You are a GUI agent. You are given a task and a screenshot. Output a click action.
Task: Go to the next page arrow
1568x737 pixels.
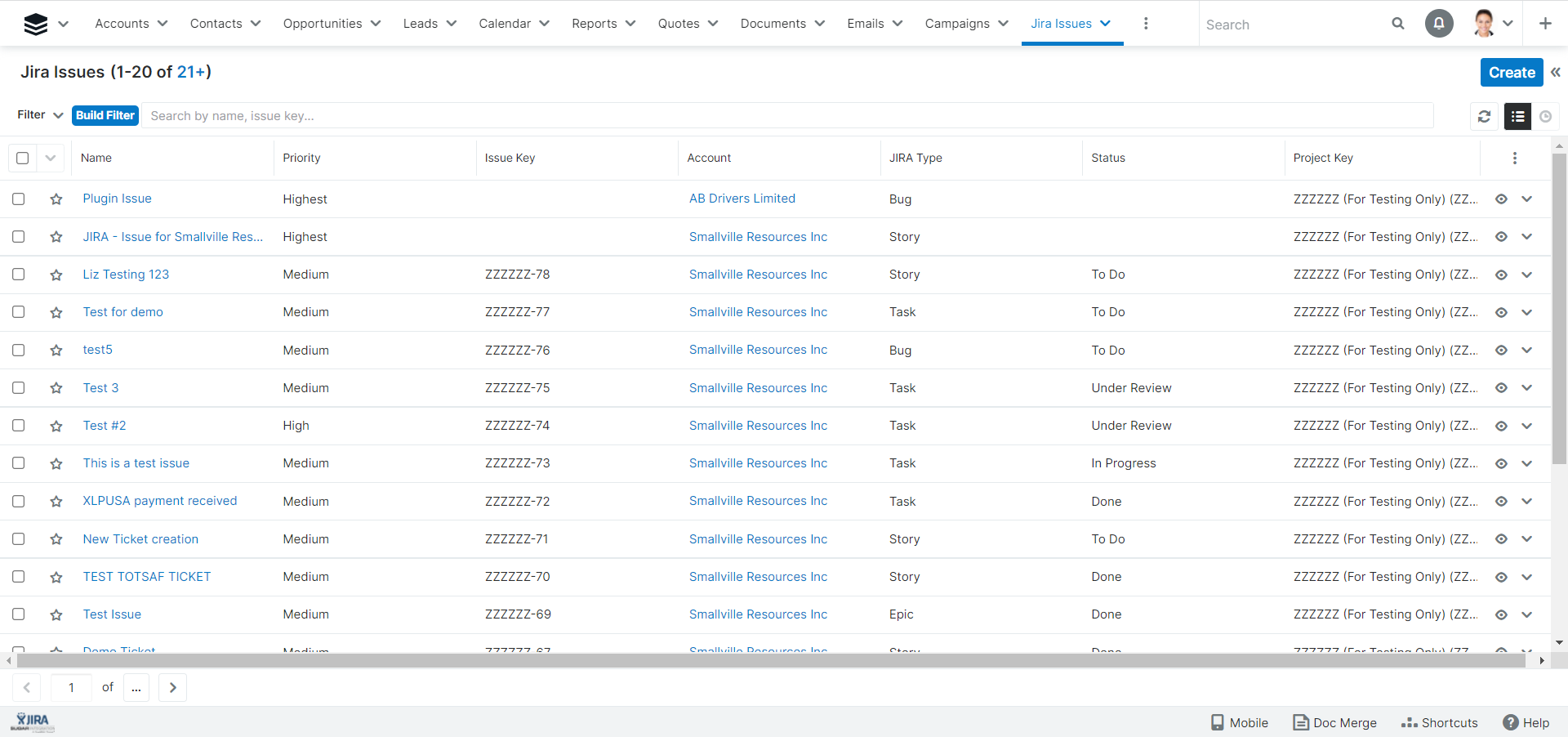click(x=172, y=687)
